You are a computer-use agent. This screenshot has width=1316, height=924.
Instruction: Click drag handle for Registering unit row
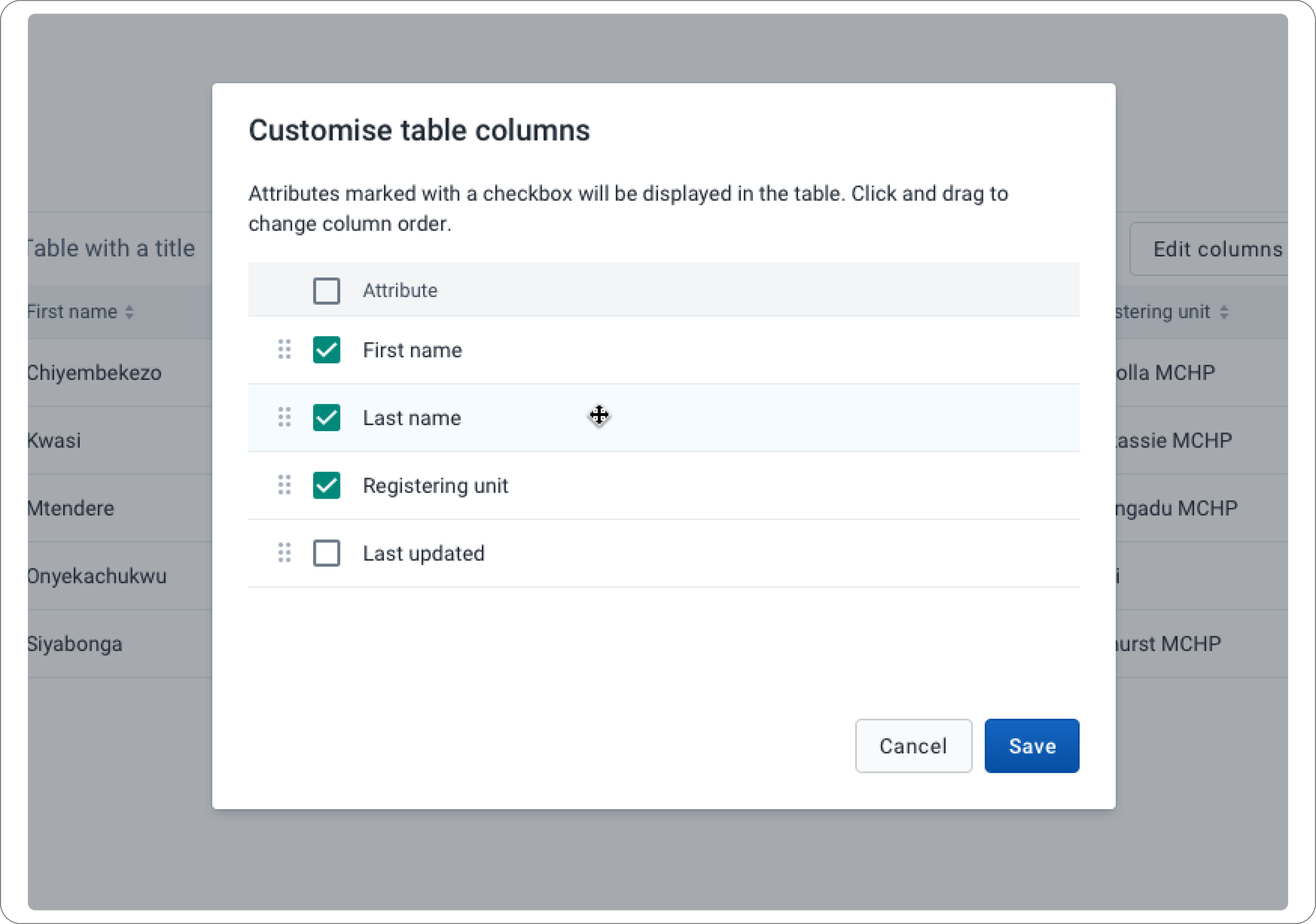pyautogui.click(x=284, y=485)
